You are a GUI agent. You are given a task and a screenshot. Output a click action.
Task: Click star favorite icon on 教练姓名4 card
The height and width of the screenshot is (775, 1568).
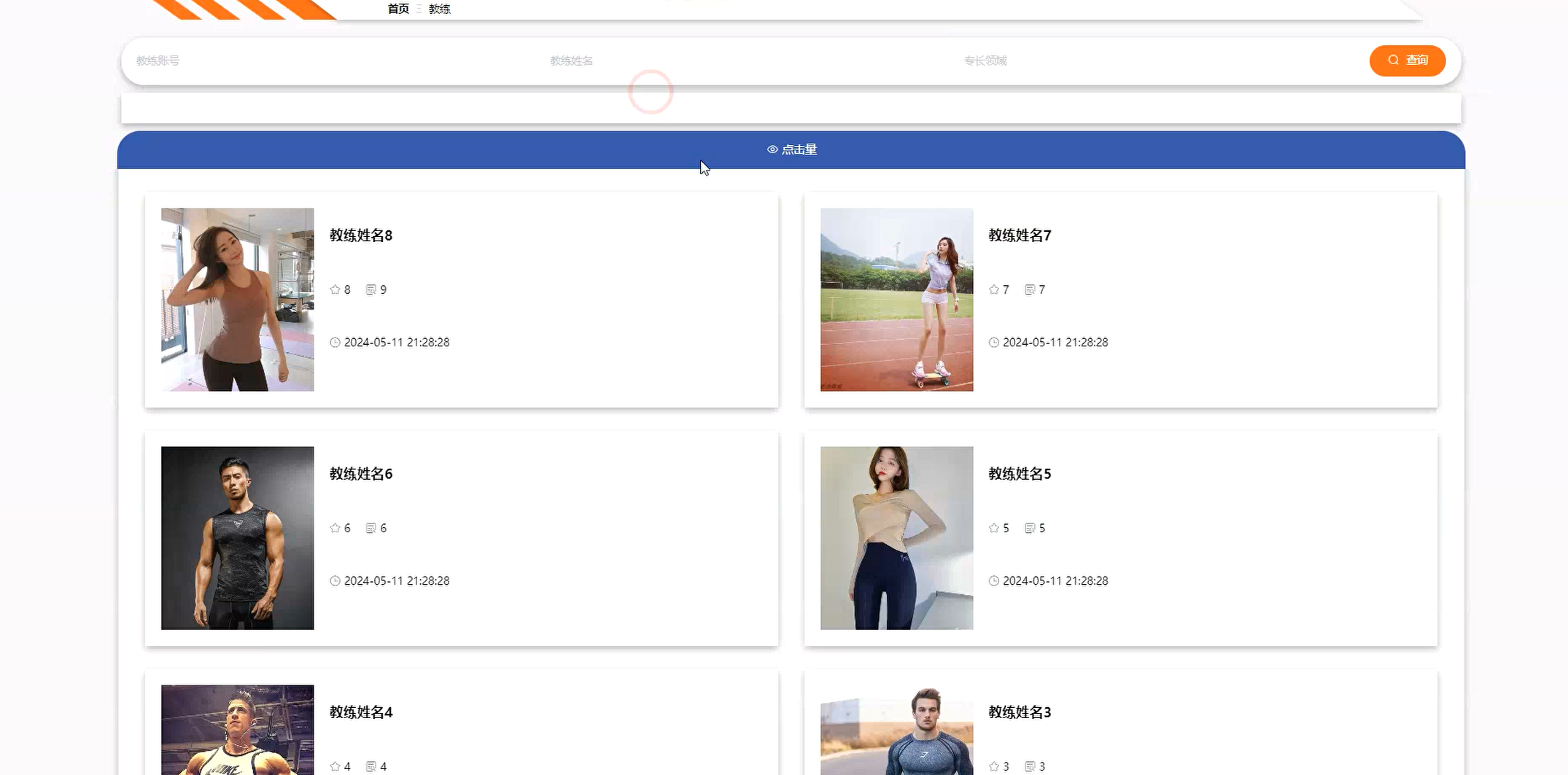[335, 766]
